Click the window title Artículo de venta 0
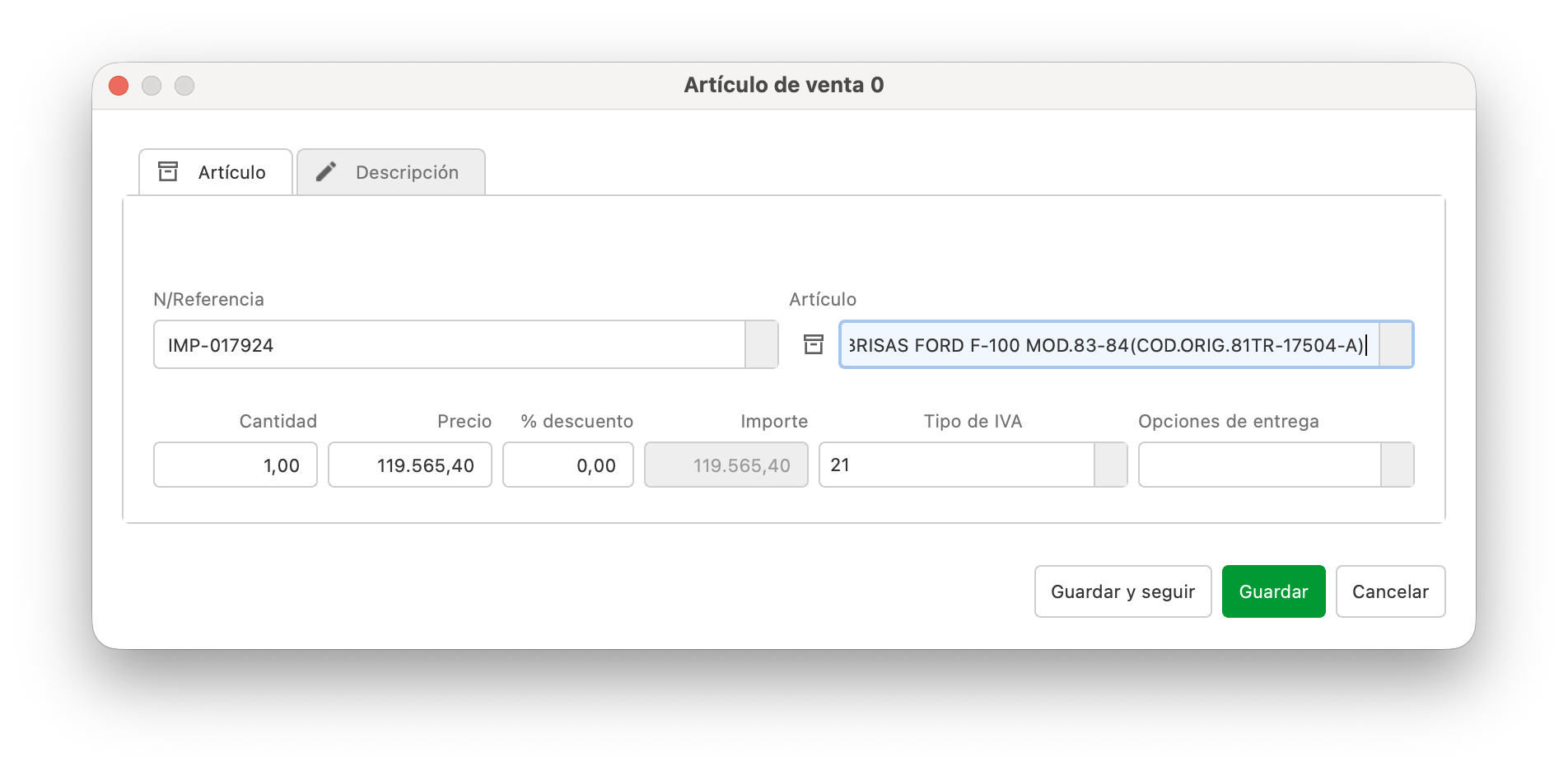Image resolution: width=1568 pixels, height=771 pixels. (784, 85)
